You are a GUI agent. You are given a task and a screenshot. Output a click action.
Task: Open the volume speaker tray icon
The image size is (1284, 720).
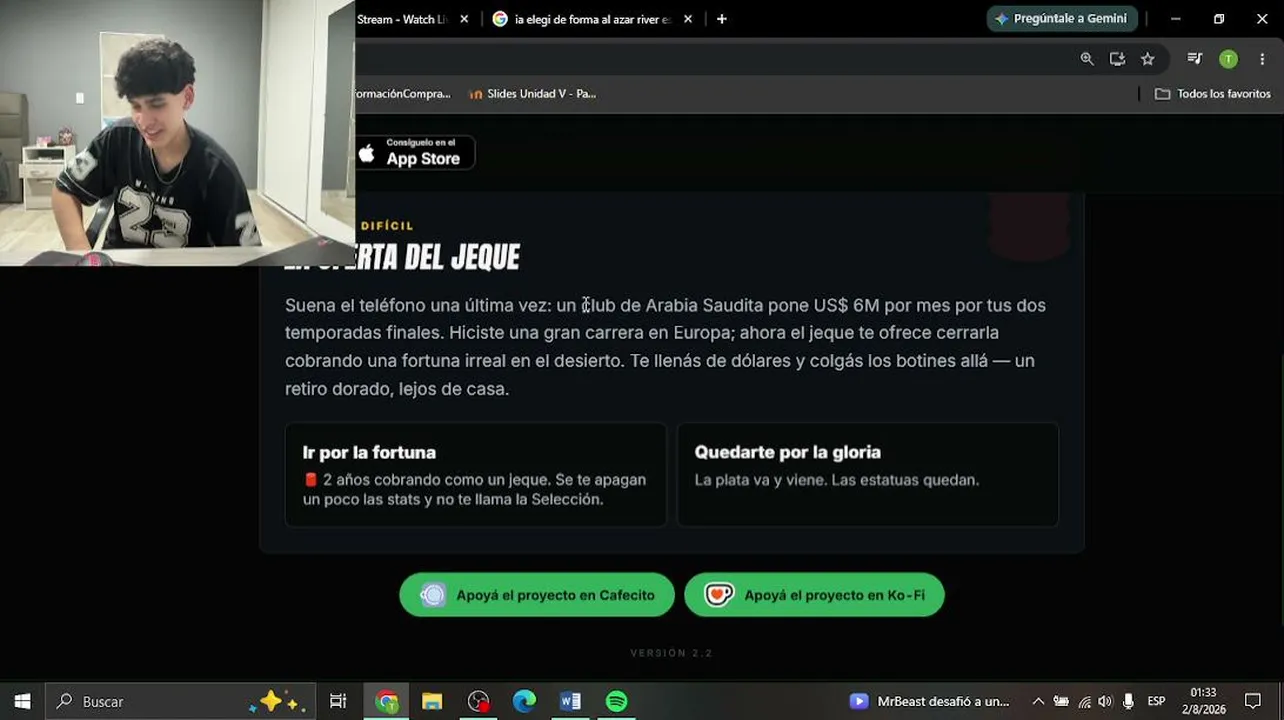pos(1105,701)
